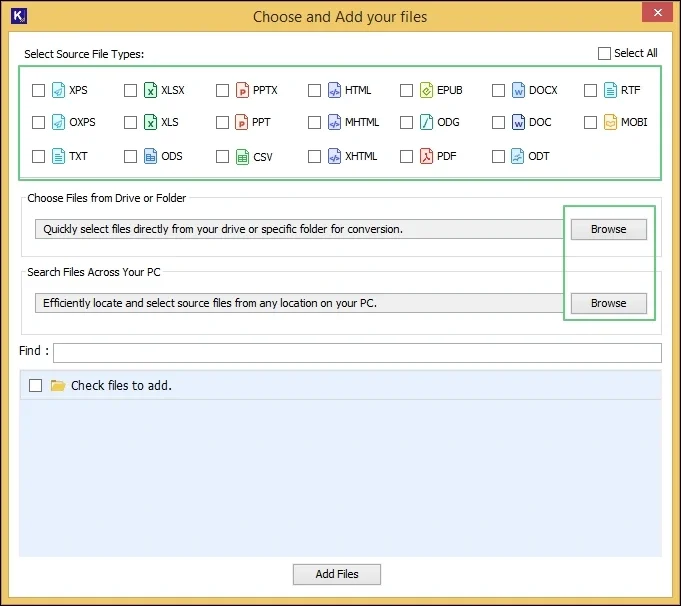Close the Choose and Add files dialog

tap(657, 13)
